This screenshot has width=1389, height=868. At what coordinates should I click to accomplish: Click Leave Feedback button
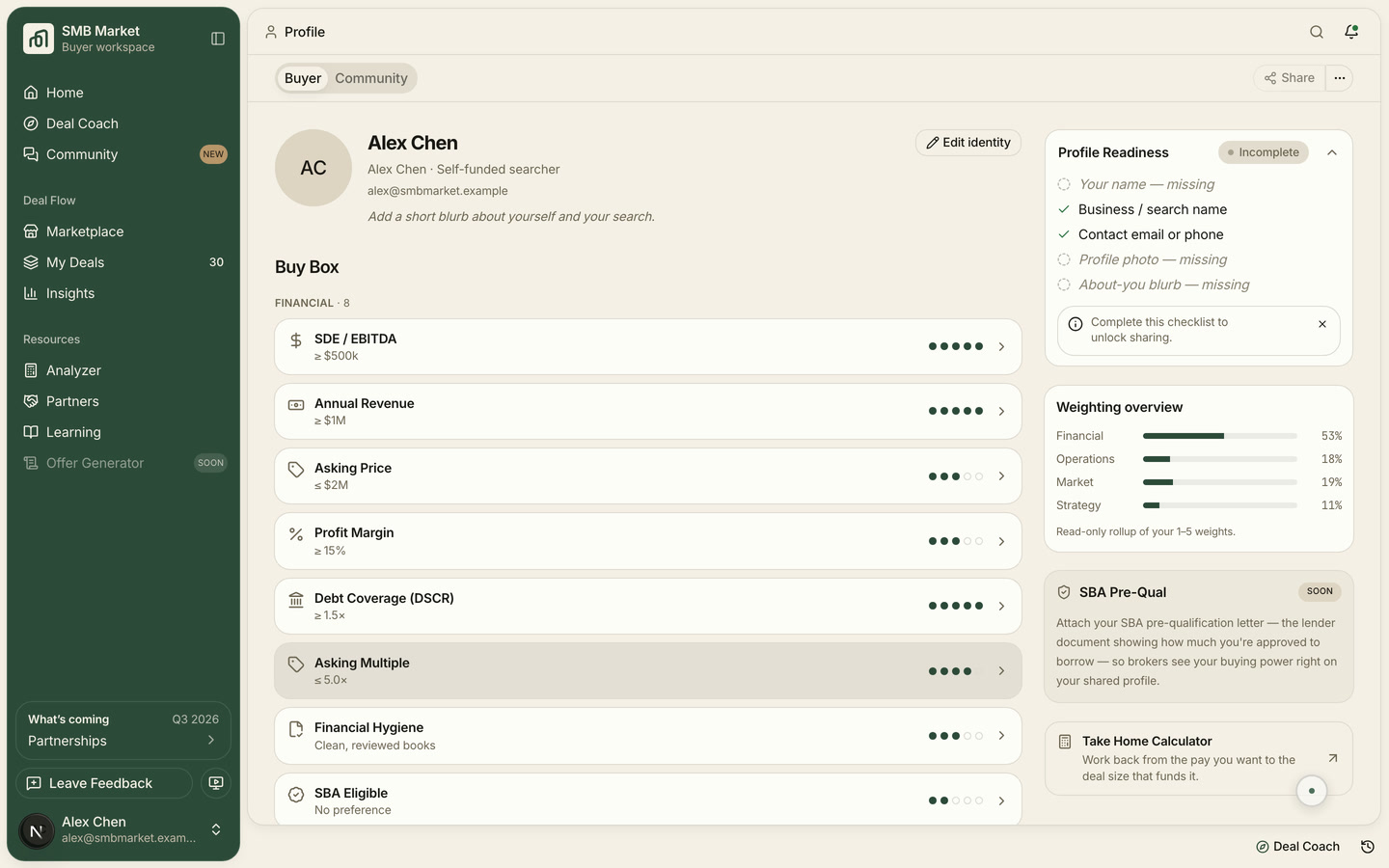coord(104,783)
